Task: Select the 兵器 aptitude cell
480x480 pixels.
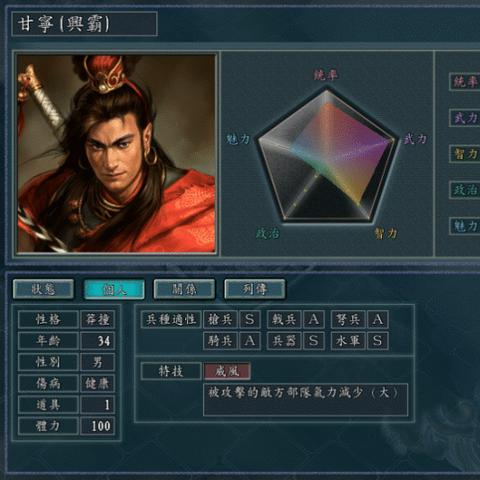Action: pos(296,341)
